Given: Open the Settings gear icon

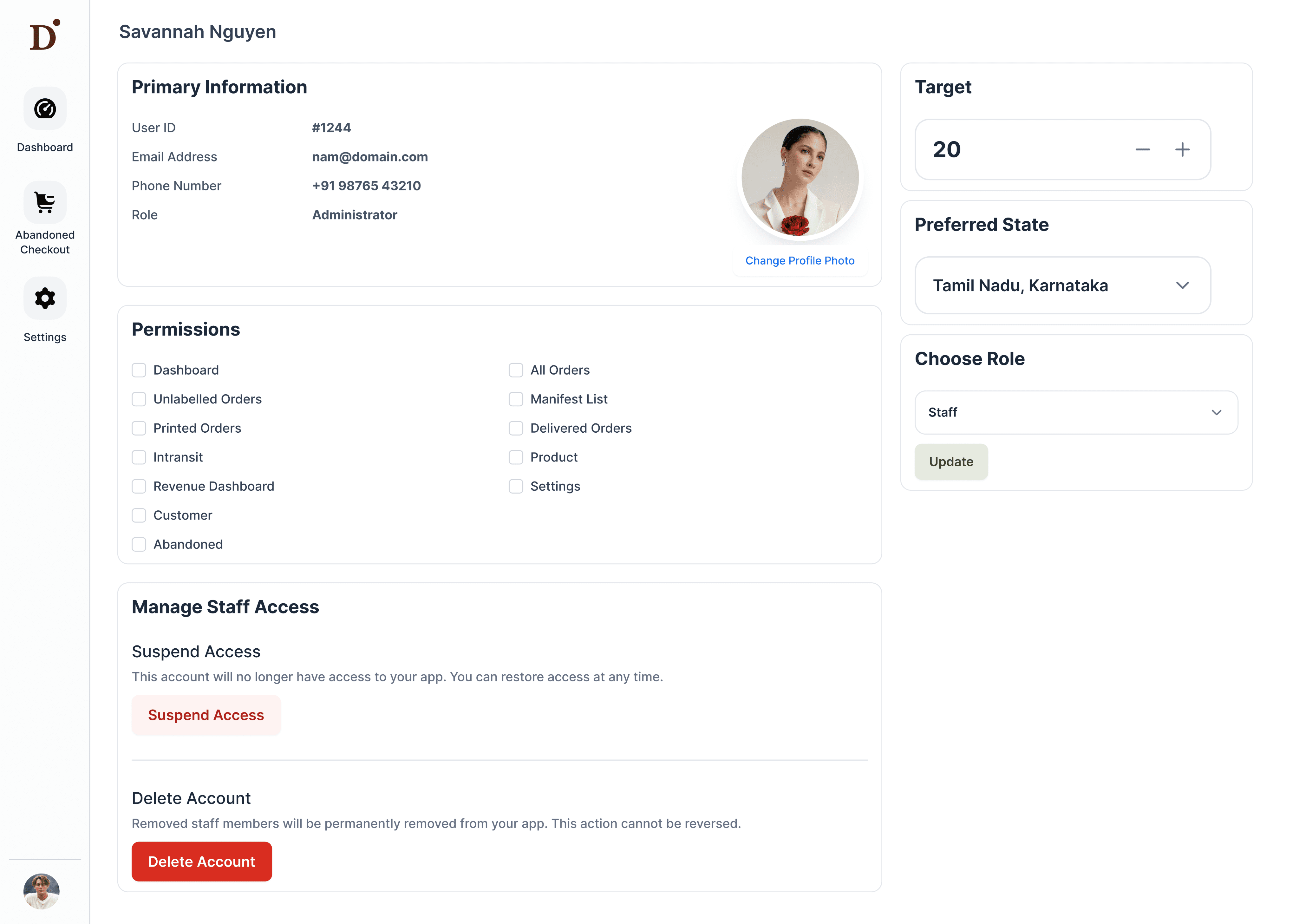Looking at the screenshot, I should [x=45, y=298].
